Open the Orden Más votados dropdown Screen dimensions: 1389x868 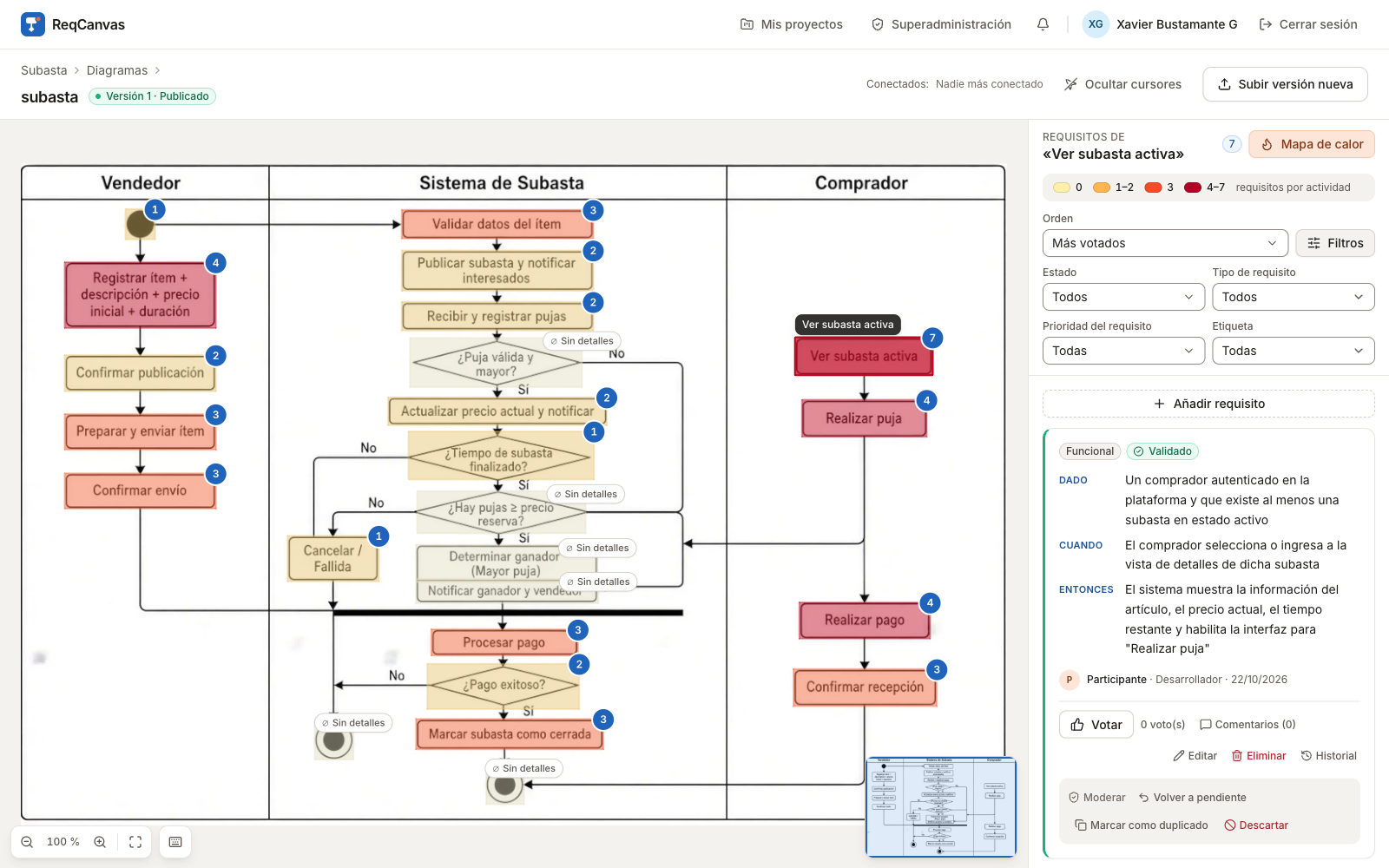click(1165, 243)
